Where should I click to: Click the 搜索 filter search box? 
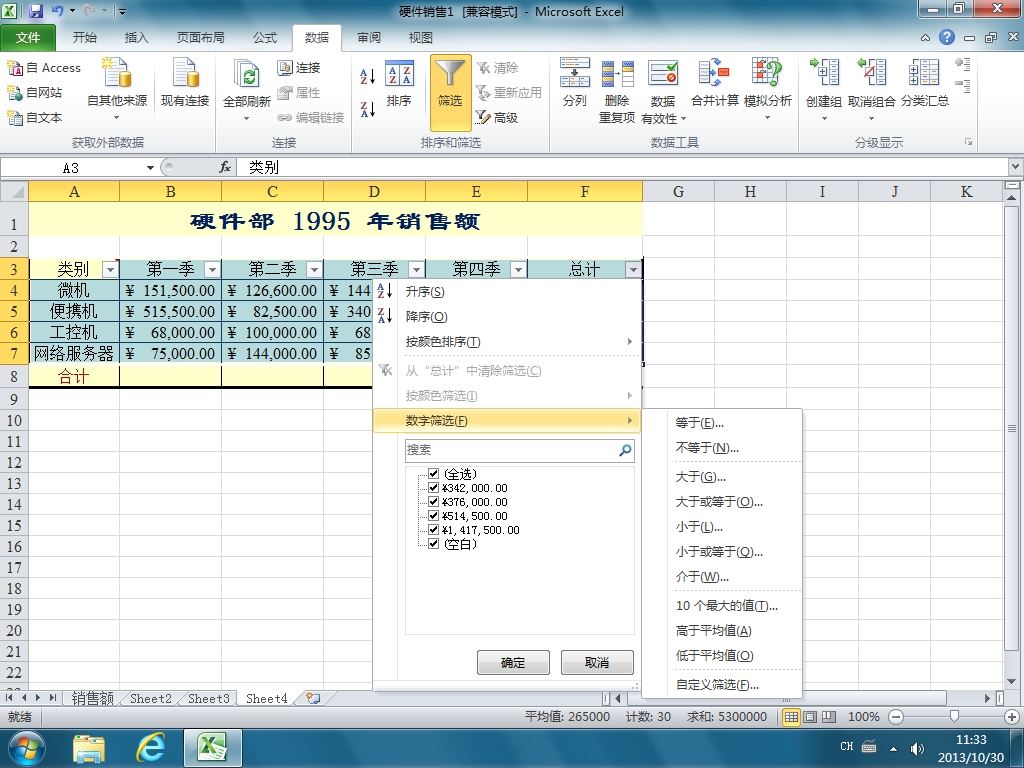pyautogui.click(x=519, y=450)
